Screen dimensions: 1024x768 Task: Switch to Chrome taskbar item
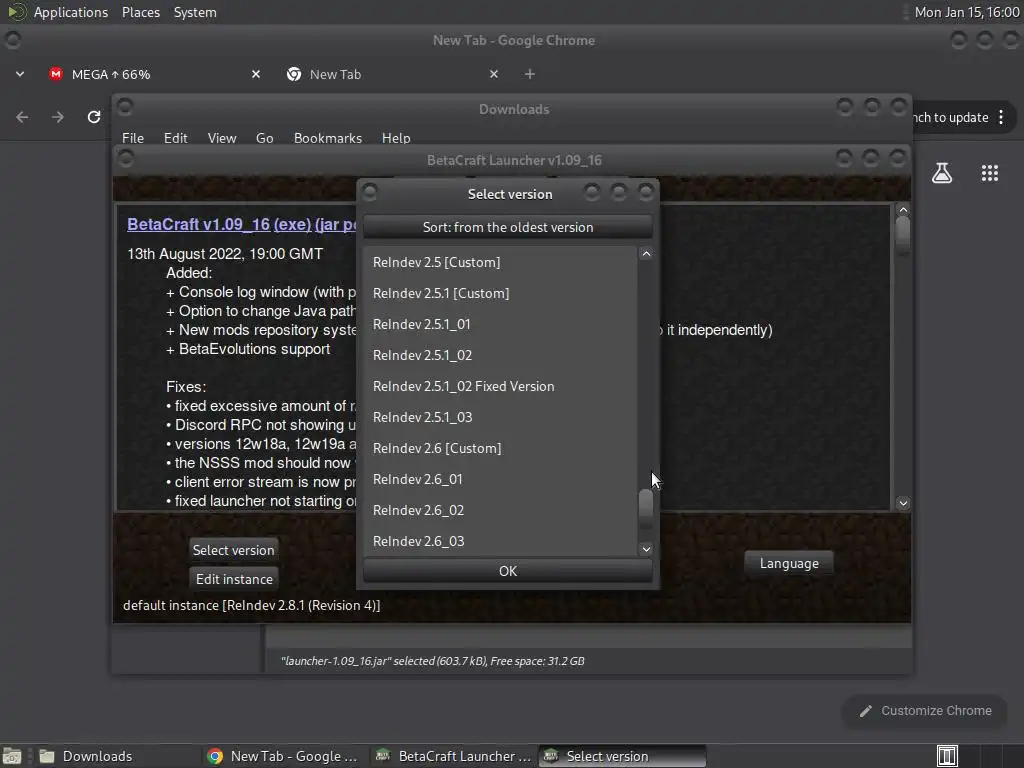click(283, 756)
